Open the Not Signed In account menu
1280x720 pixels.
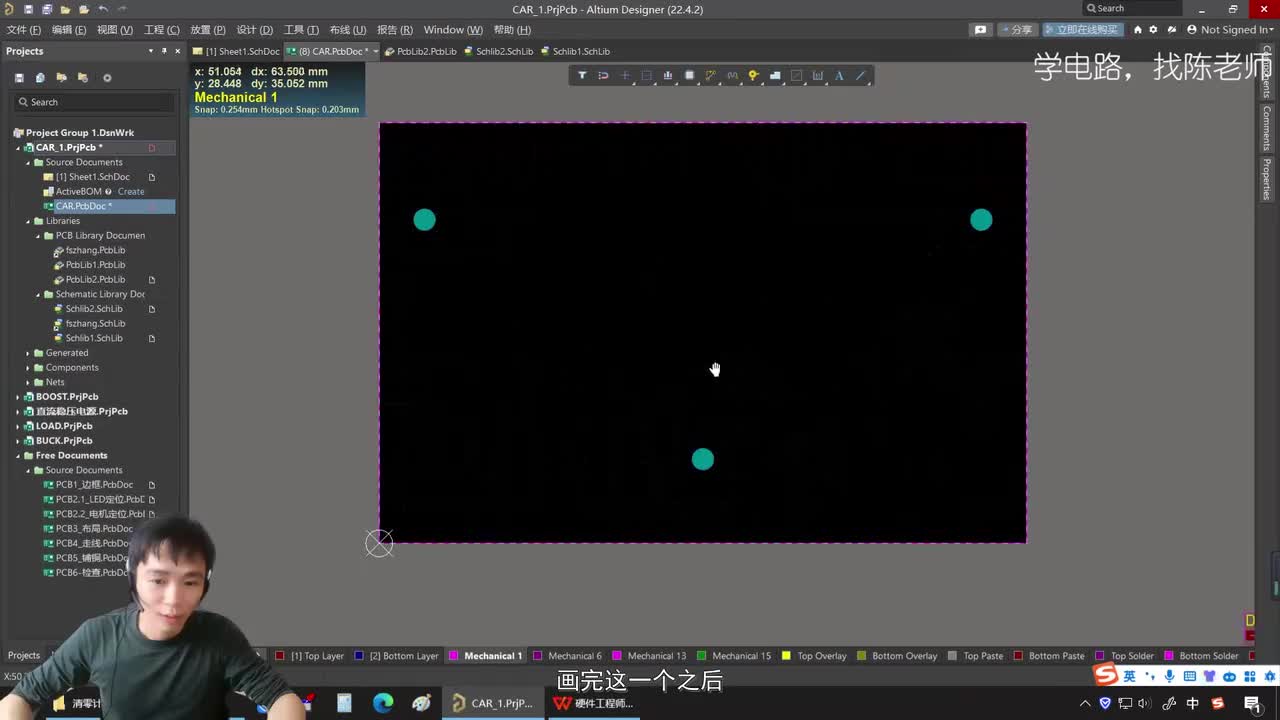coord(1228,30)
